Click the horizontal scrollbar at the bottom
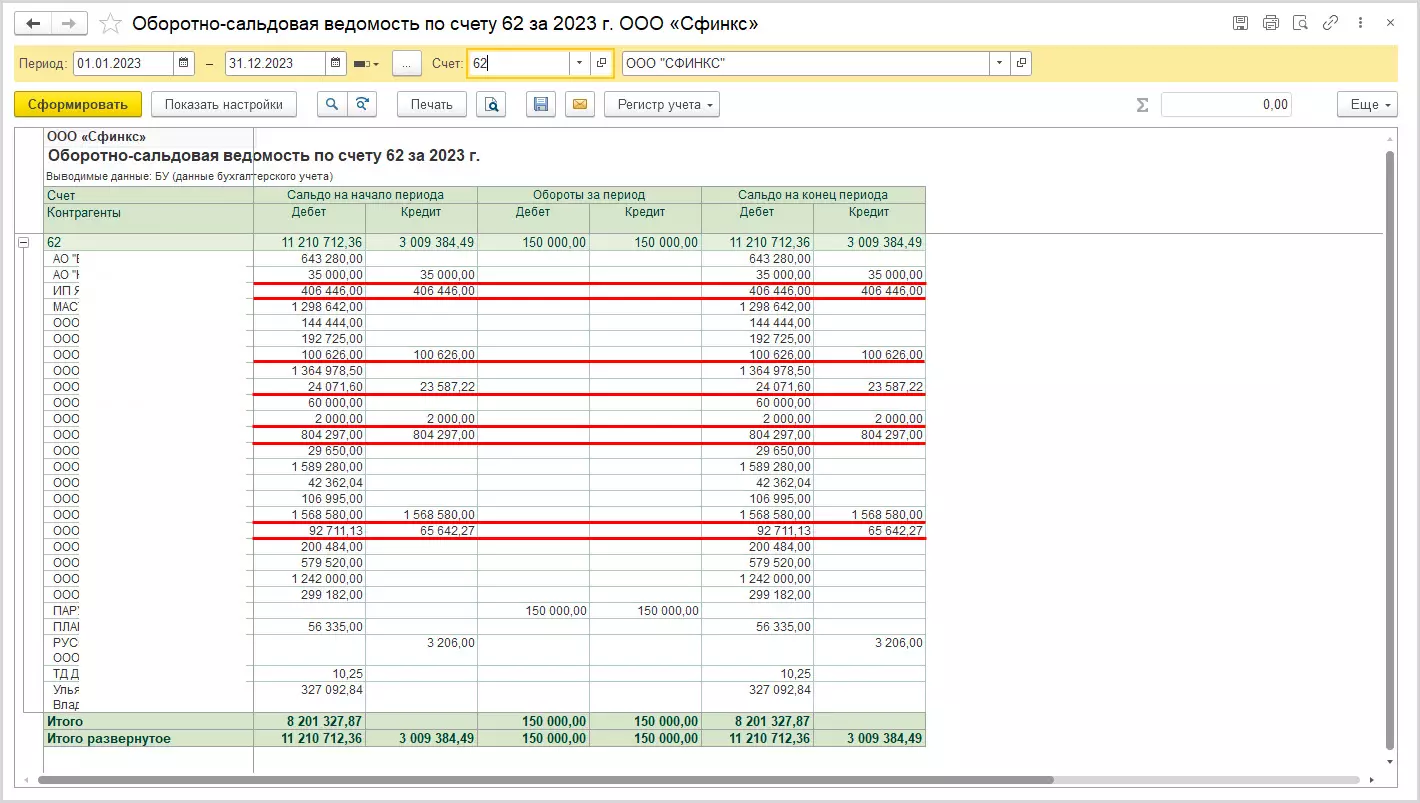 pyautogui.click(x=545, y=779)
